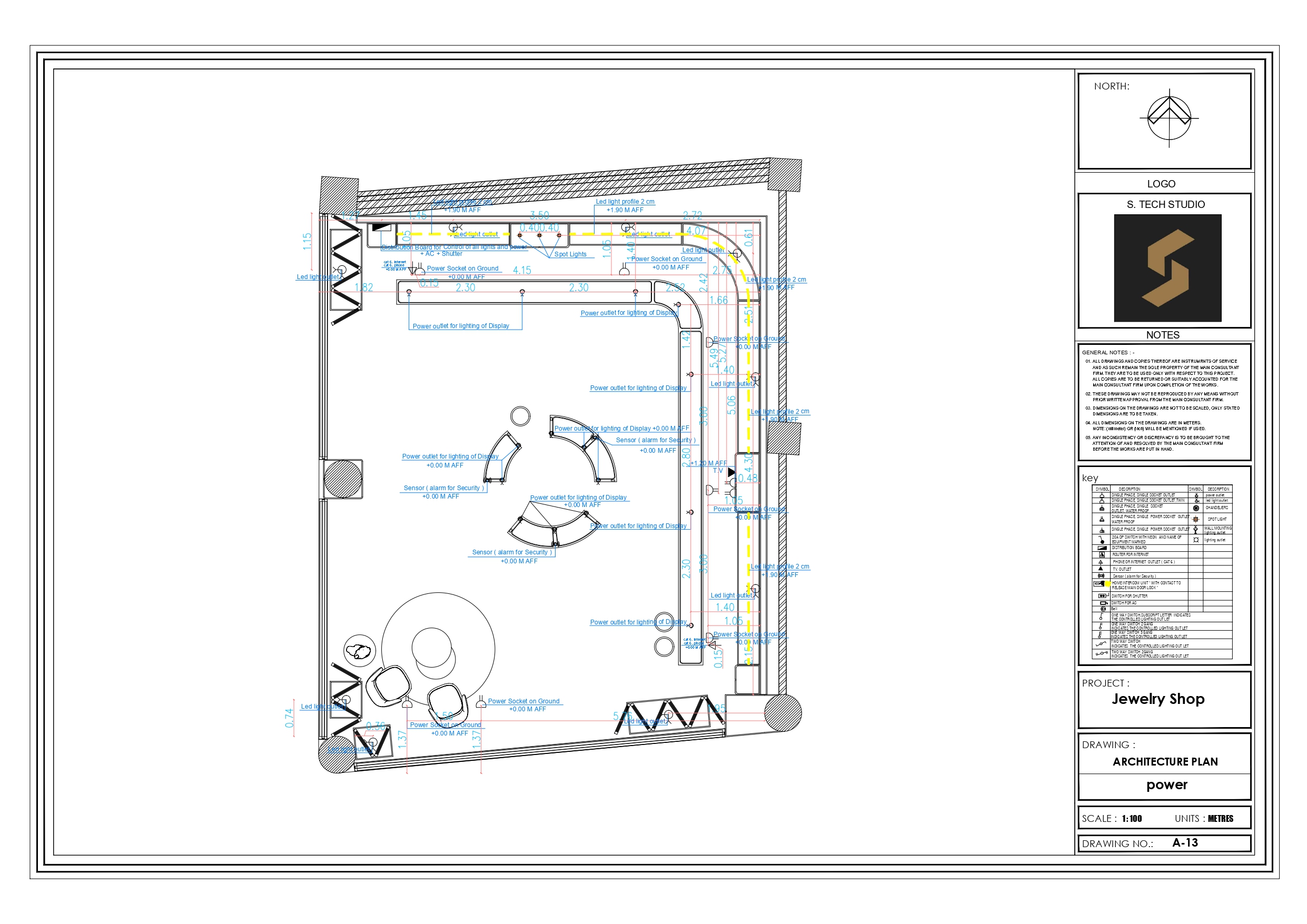Select the SWITCH FOR SHUTTER symbol in key

(1104, 596)
